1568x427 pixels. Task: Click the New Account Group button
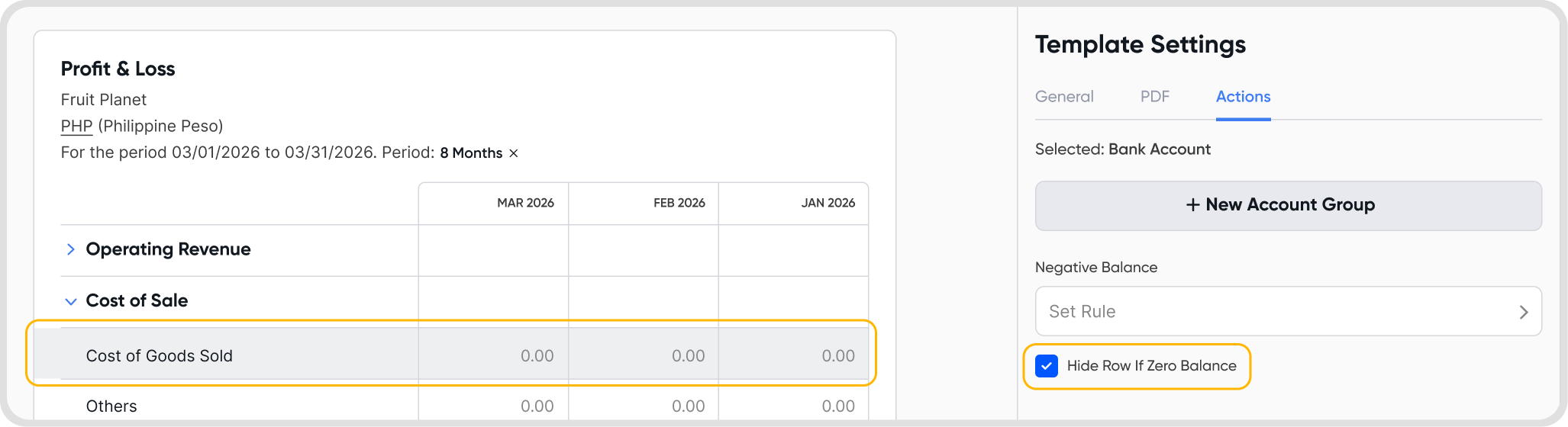click(1288, 205)
